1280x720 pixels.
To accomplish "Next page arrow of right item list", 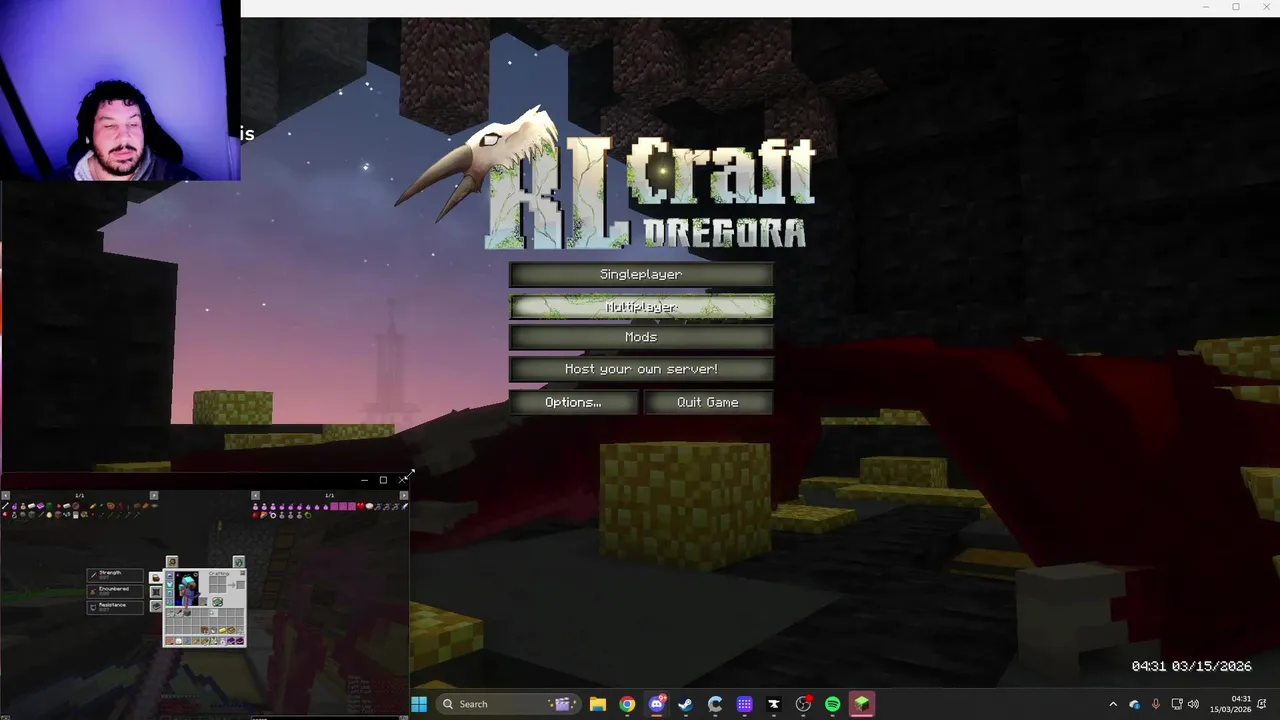I will point(404,495).
